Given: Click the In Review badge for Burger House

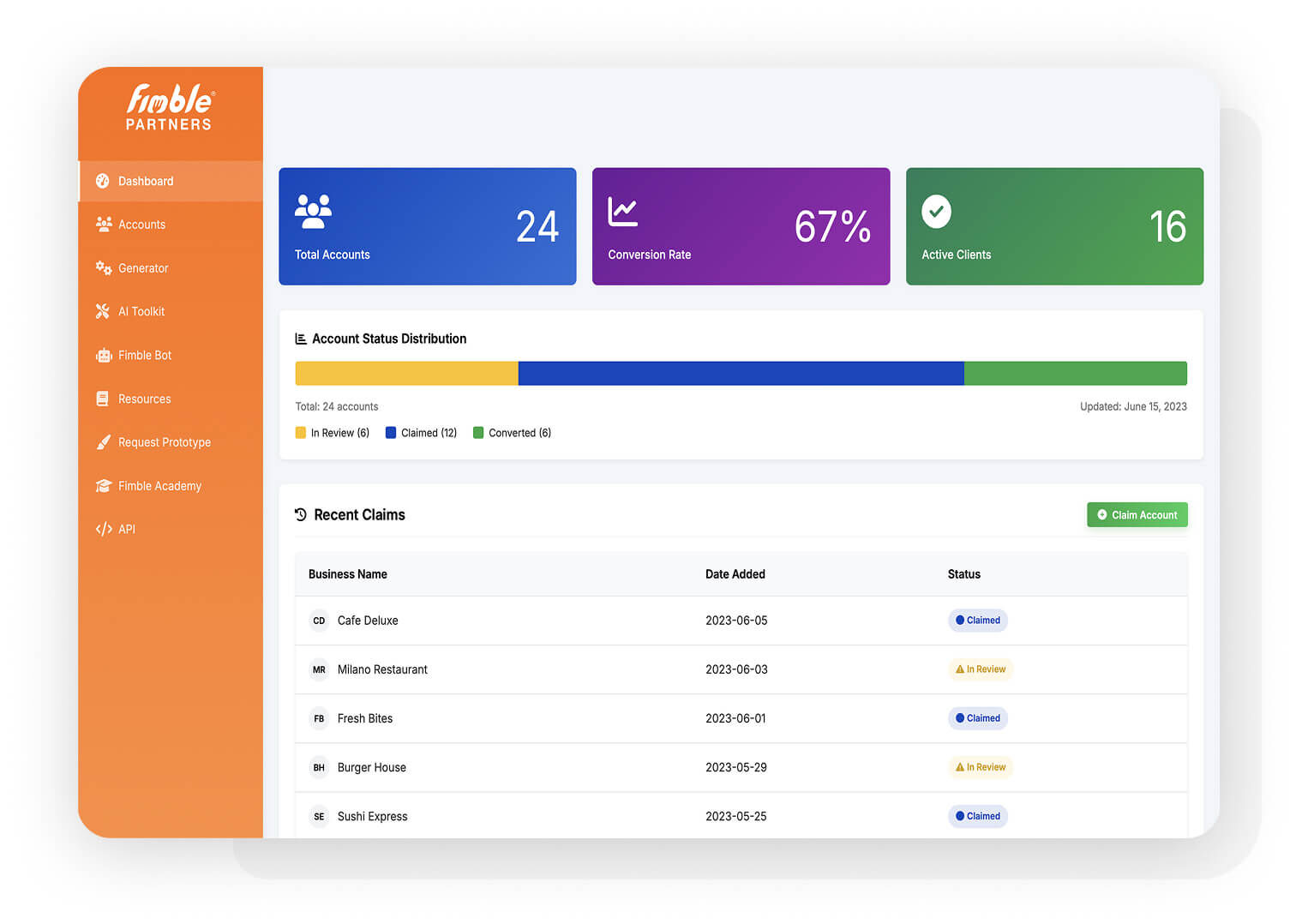Looking at the screenshot, I should (x=980, y=767).
